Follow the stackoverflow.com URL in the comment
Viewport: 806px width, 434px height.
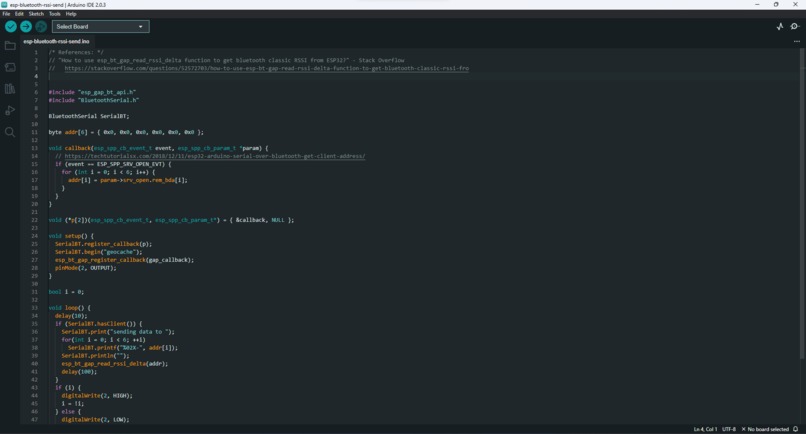click(x=266, y=68)
